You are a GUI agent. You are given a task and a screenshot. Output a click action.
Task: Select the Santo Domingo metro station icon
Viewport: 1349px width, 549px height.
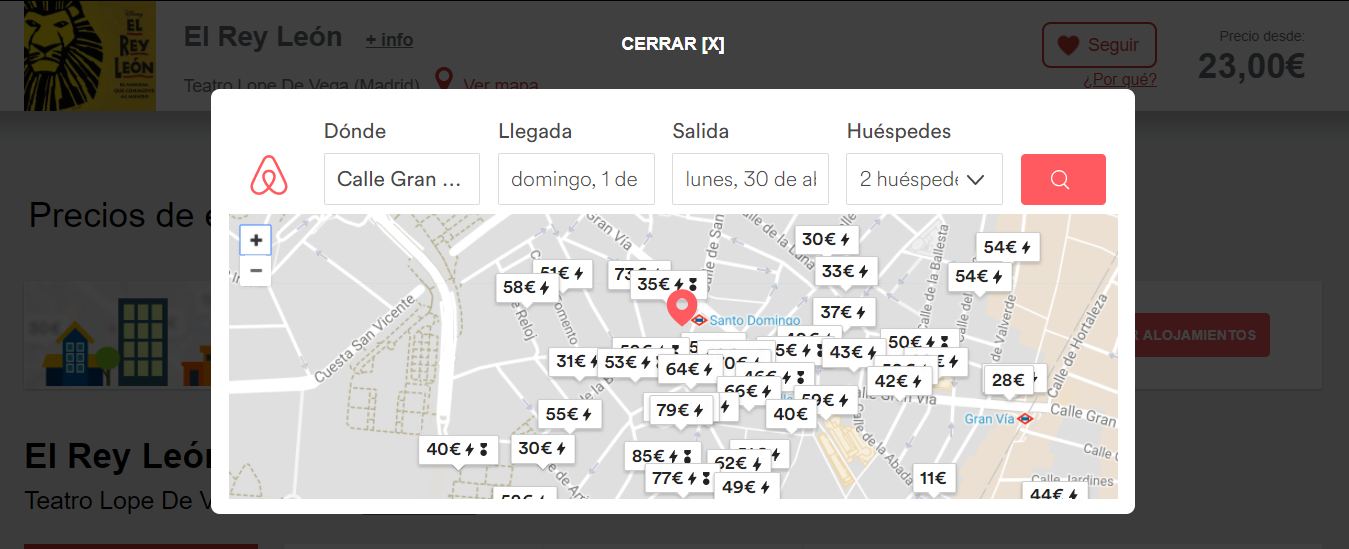click(699, 320)
